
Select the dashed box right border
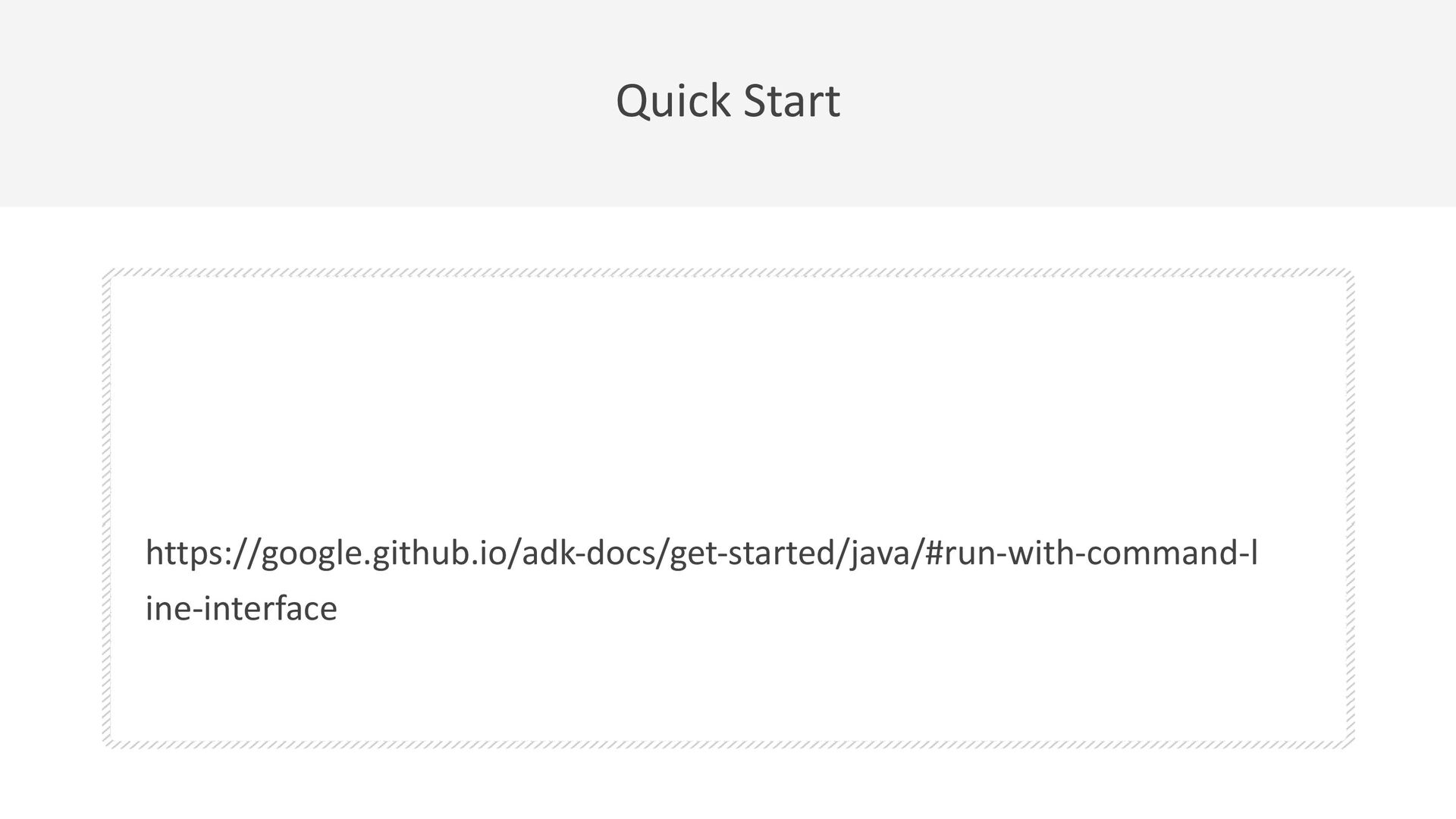[x=1350, y=508]
